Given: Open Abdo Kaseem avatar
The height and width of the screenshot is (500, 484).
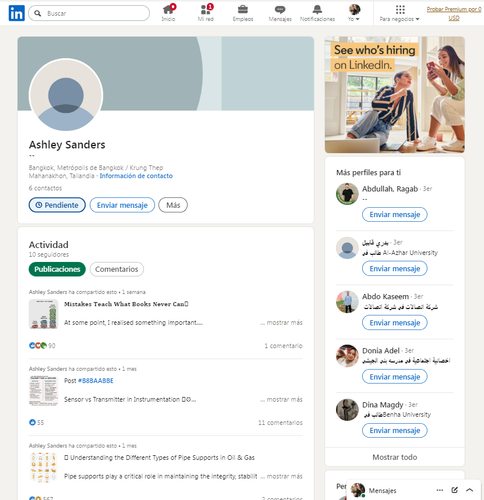Looking at the screenshot, I should coord(347,302).
